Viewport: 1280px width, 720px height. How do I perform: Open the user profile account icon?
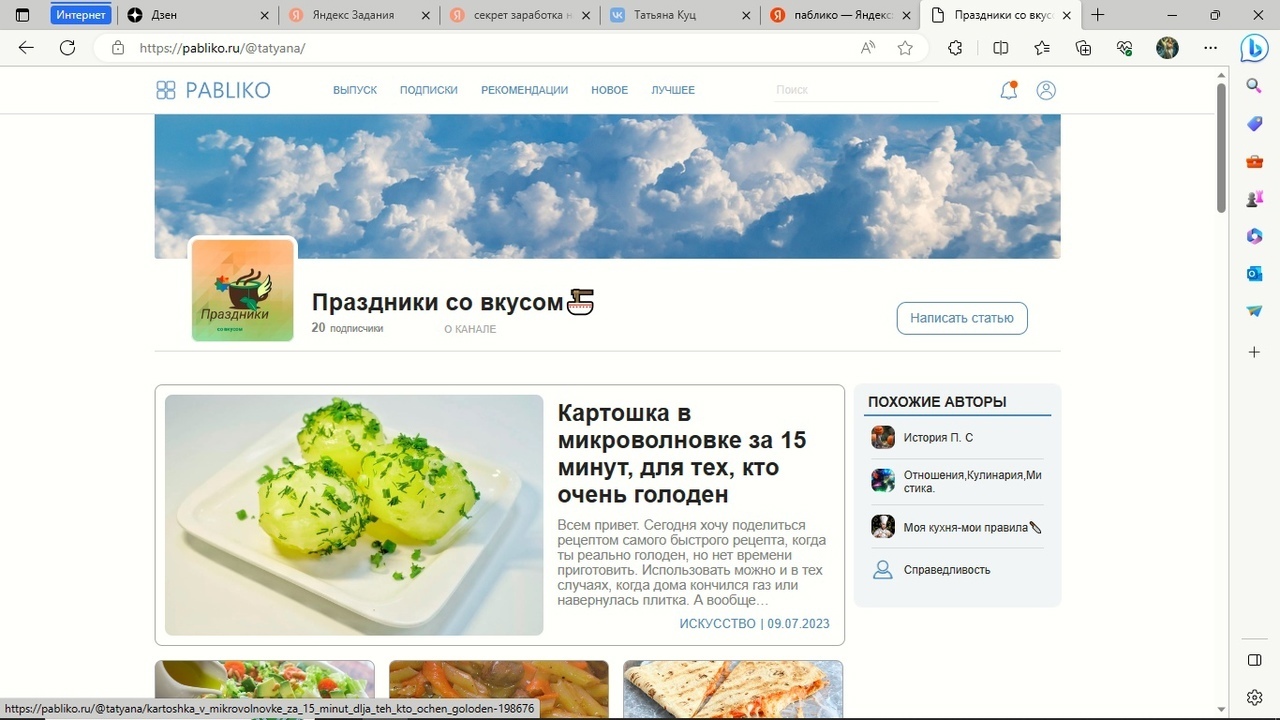click(1046, 90)
